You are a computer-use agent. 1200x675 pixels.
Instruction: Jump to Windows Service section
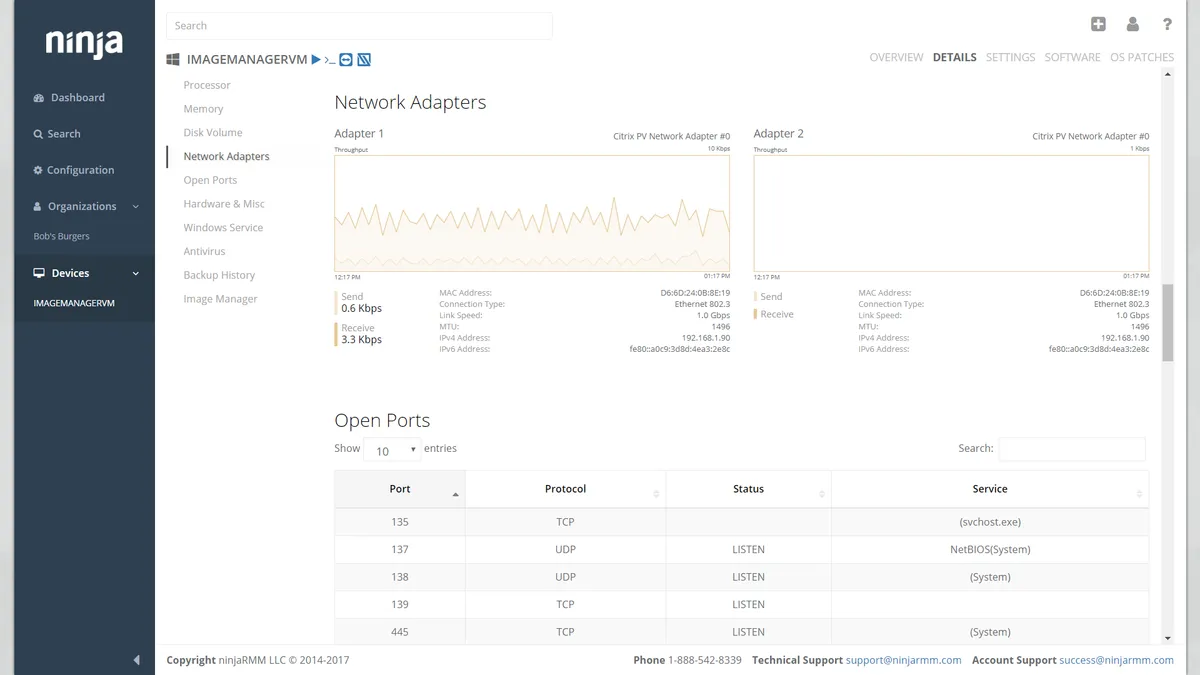(223, 228)
